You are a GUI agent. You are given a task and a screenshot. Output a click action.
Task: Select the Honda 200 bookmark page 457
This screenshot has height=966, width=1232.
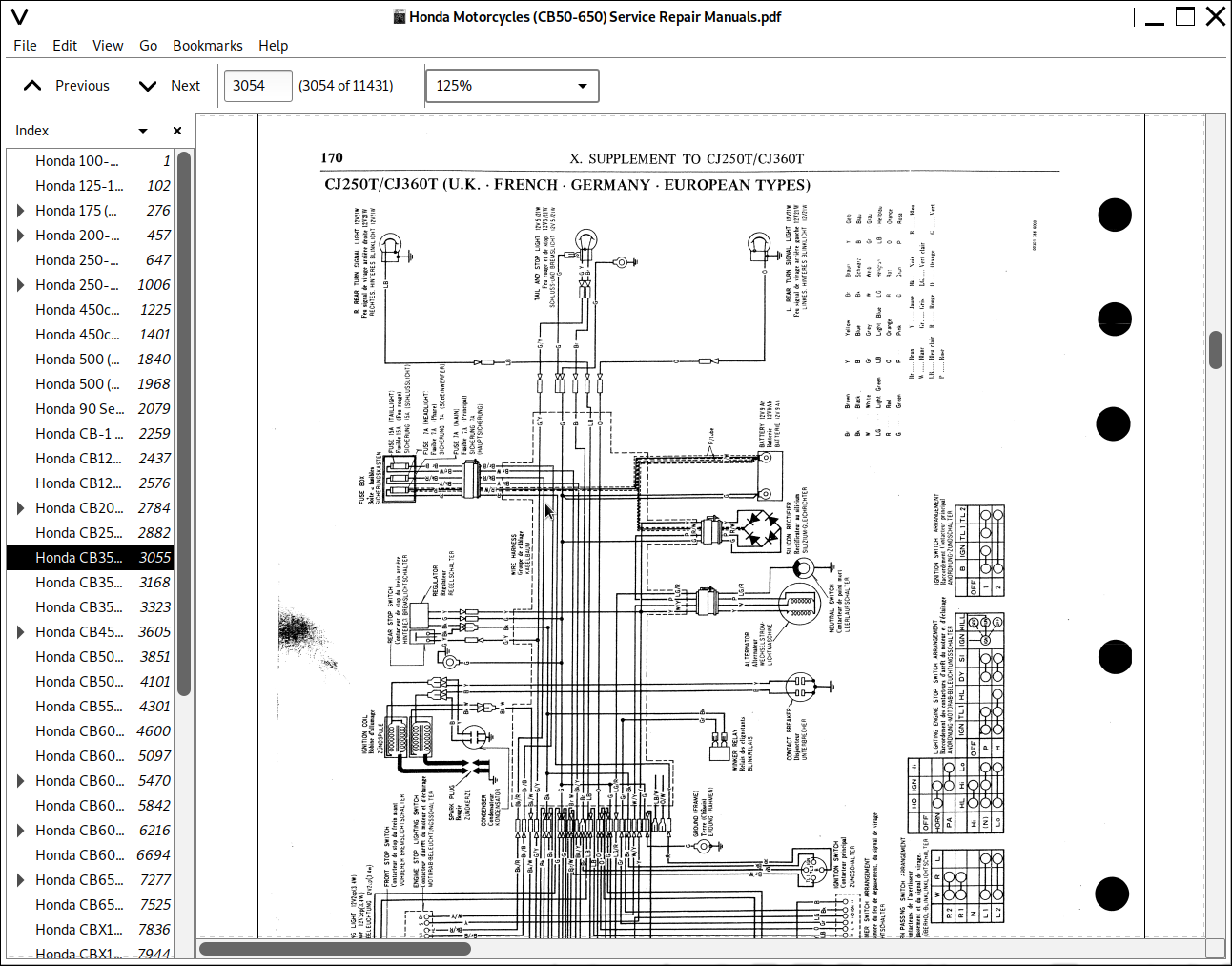tap(91, 236)
